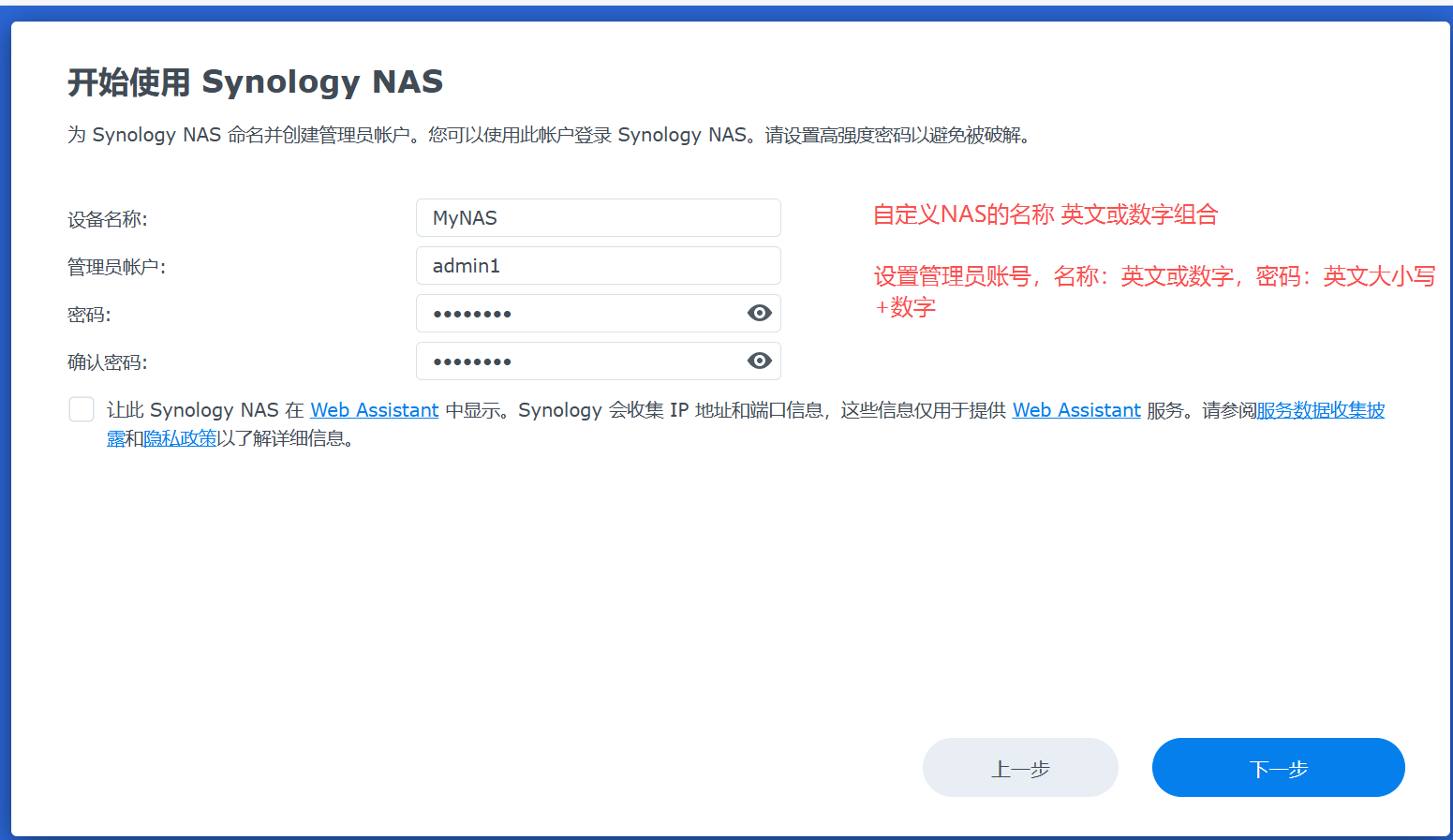This screenshot has height=840, width=1453.
Task: Reveal the 确认密码 field with eye icon
Action: tap(760, 361)
